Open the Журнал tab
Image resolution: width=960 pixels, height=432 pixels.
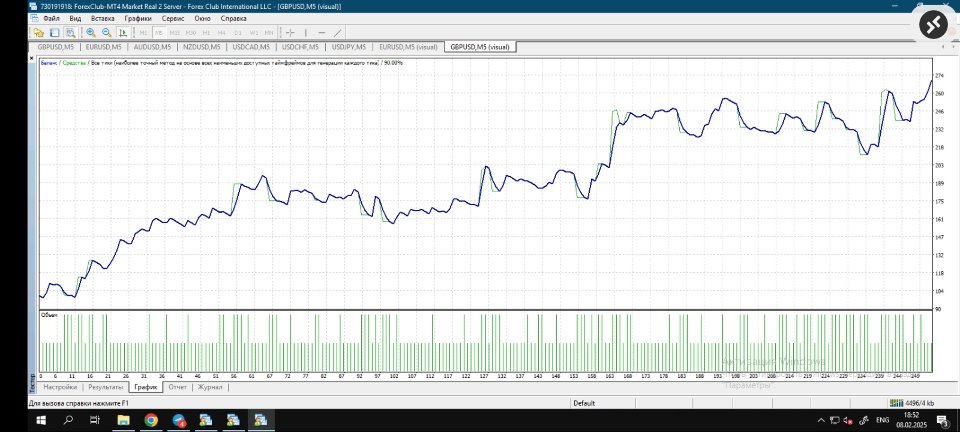pos(209,387)
